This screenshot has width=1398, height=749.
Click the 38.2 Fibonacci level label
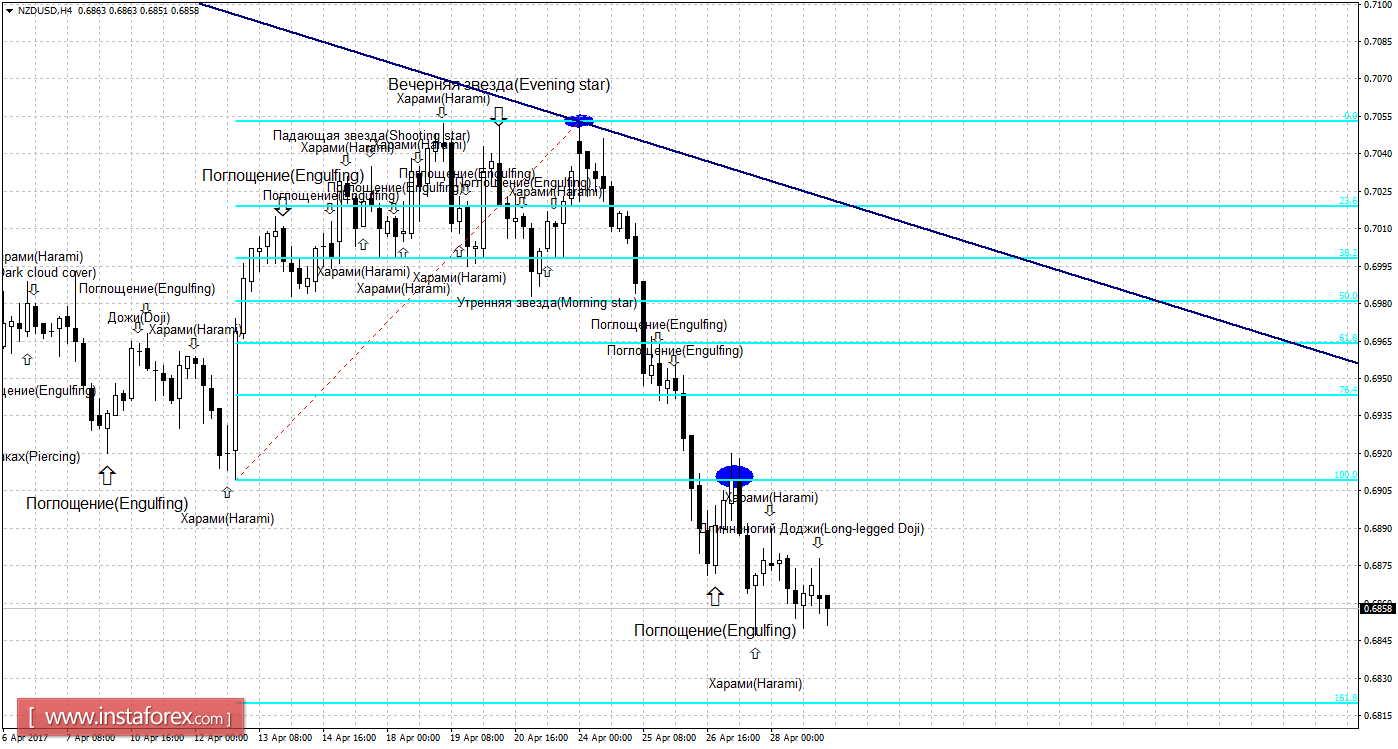pyautogui.click(x=1349, y=253)
